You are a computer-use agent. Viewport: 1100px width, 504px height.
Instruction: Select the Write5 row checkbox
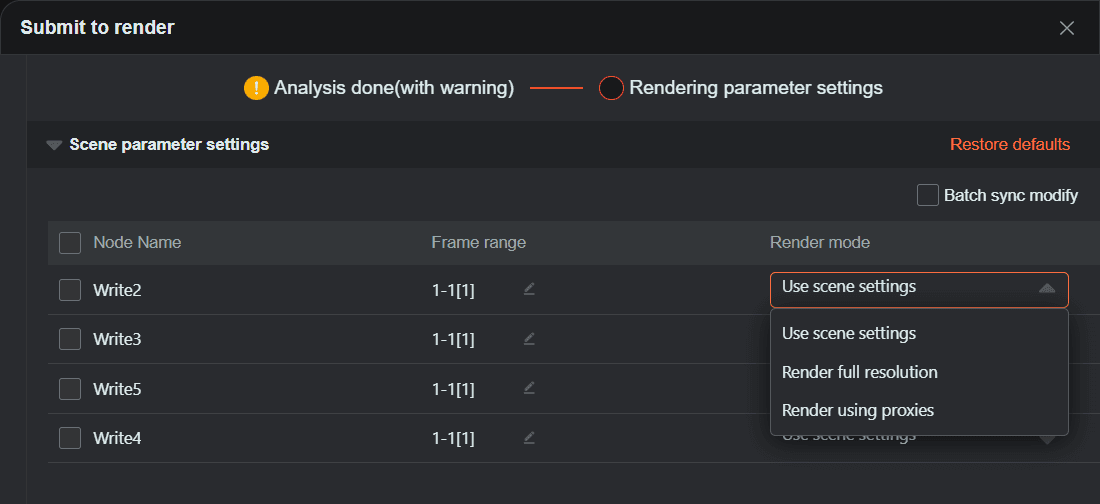70,389
